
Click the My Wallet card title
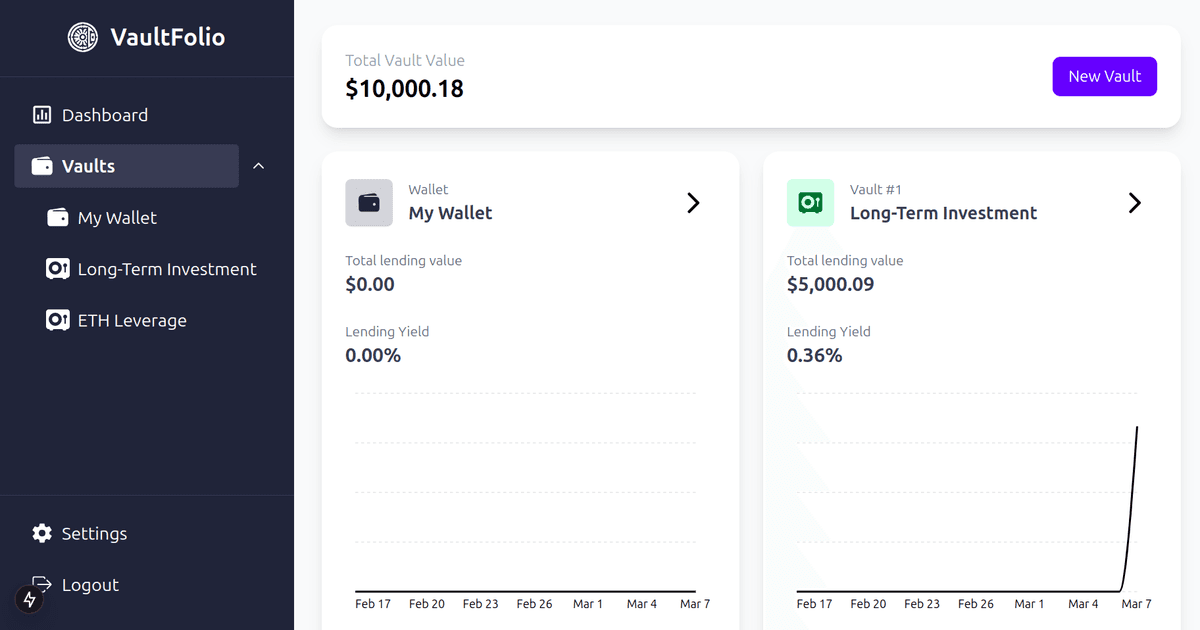450,213
